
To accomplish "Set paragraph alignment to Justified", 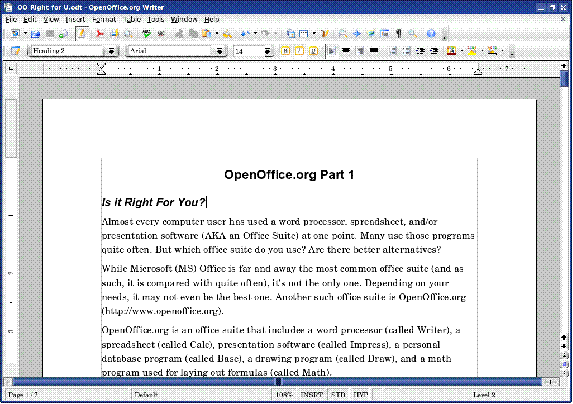I will pos(374,50).
